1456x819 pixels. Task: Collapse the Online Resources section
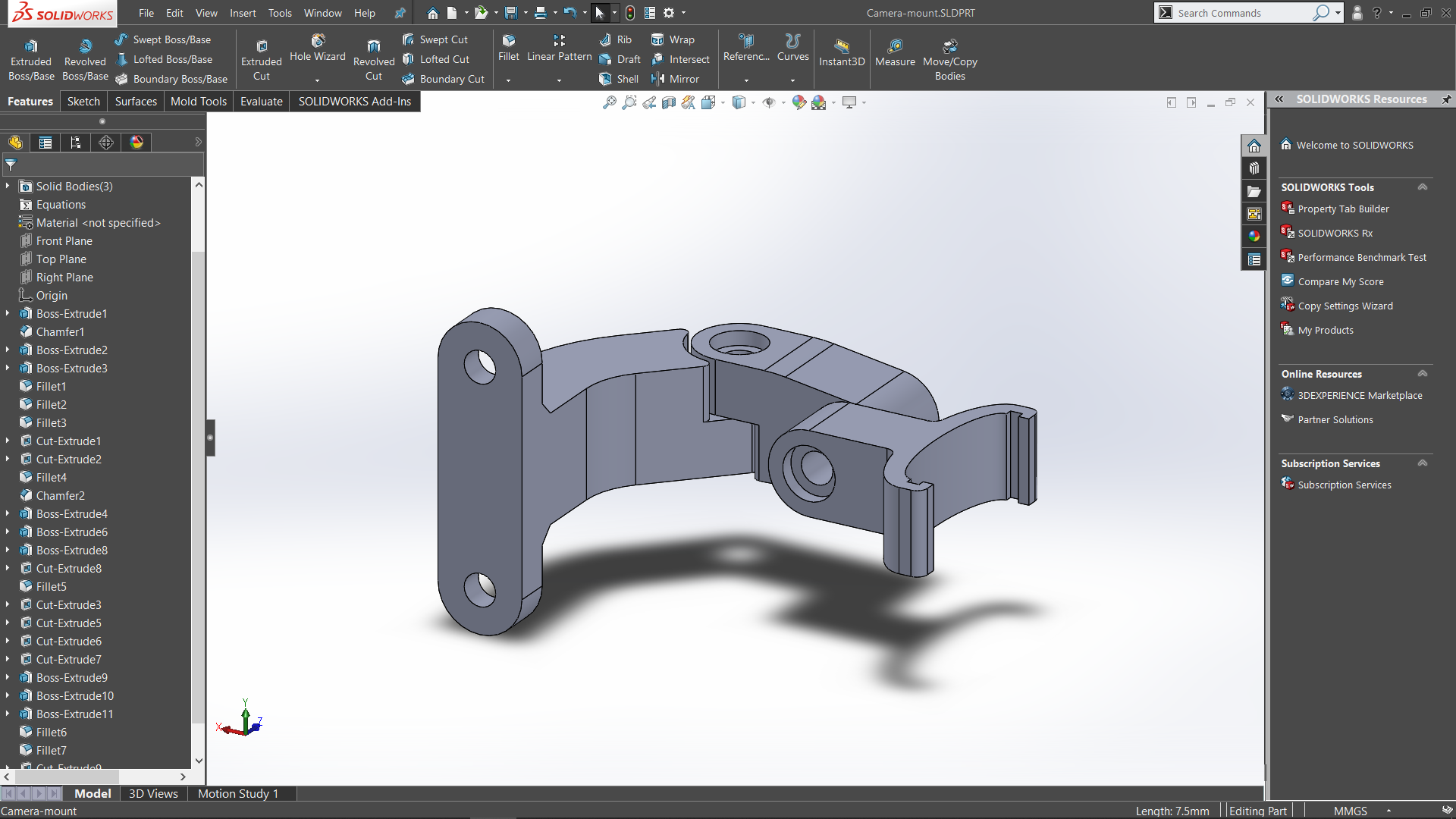(1423, 374)
